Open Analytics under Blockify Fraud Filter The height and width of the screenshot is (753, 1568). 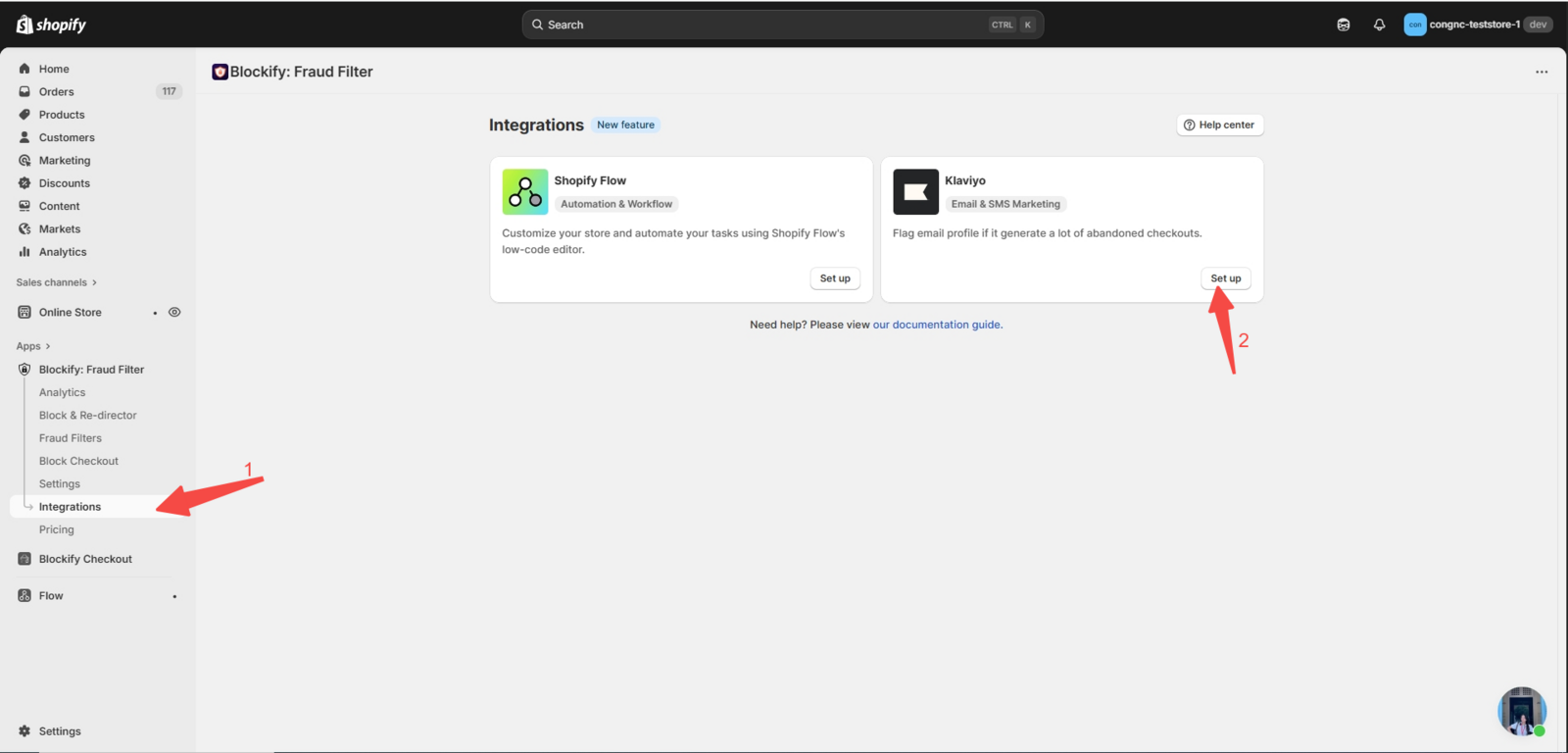point(62,392)
